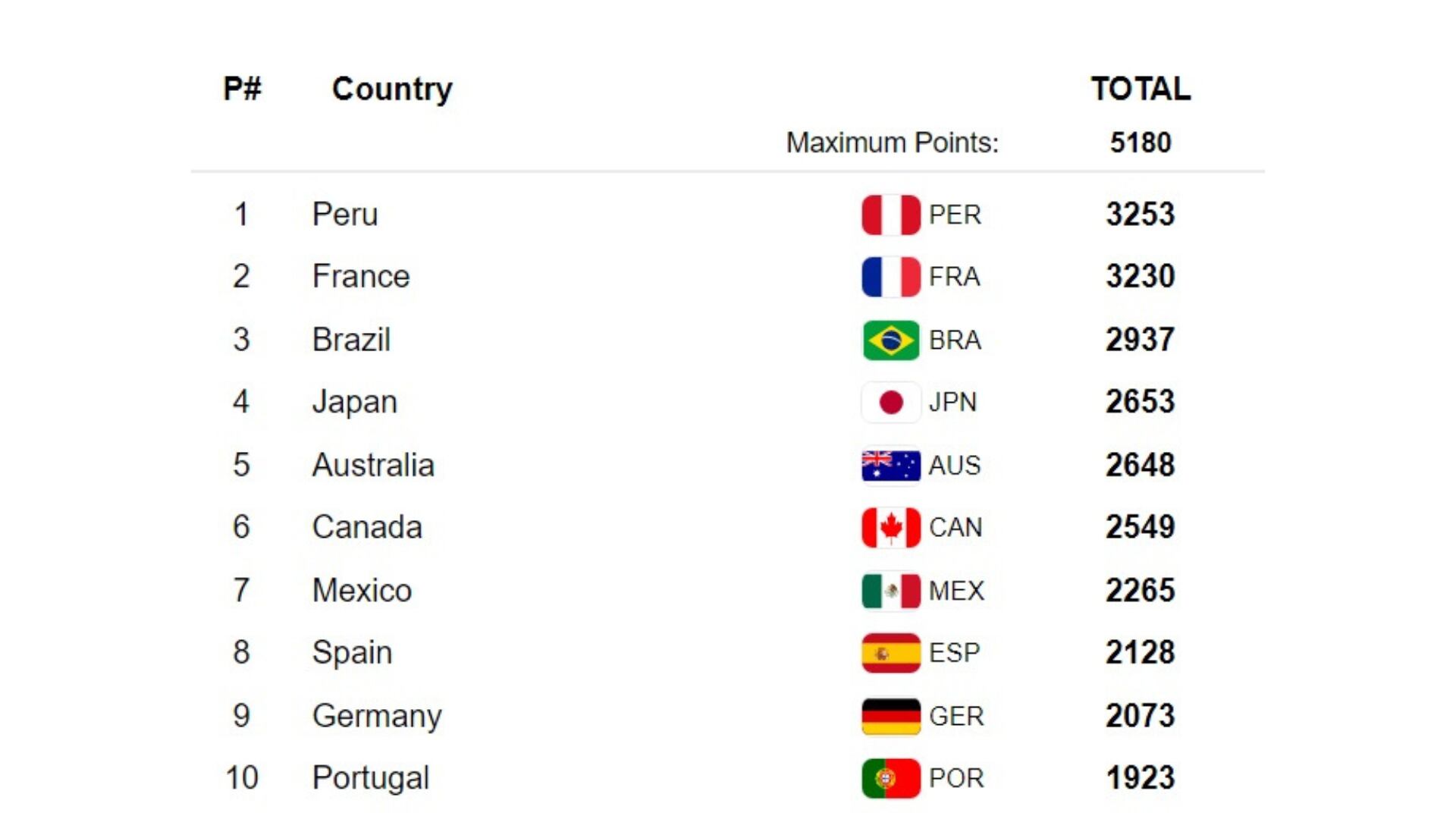
Task: Click the Peru flag icon
Action: (890, 215)
